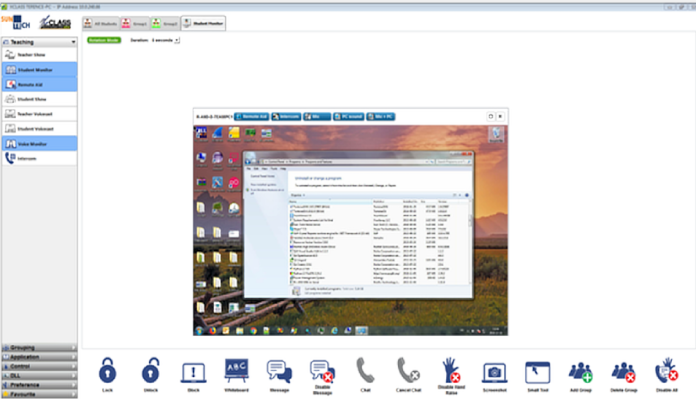Expand the DLL section

tap(39, 376)
